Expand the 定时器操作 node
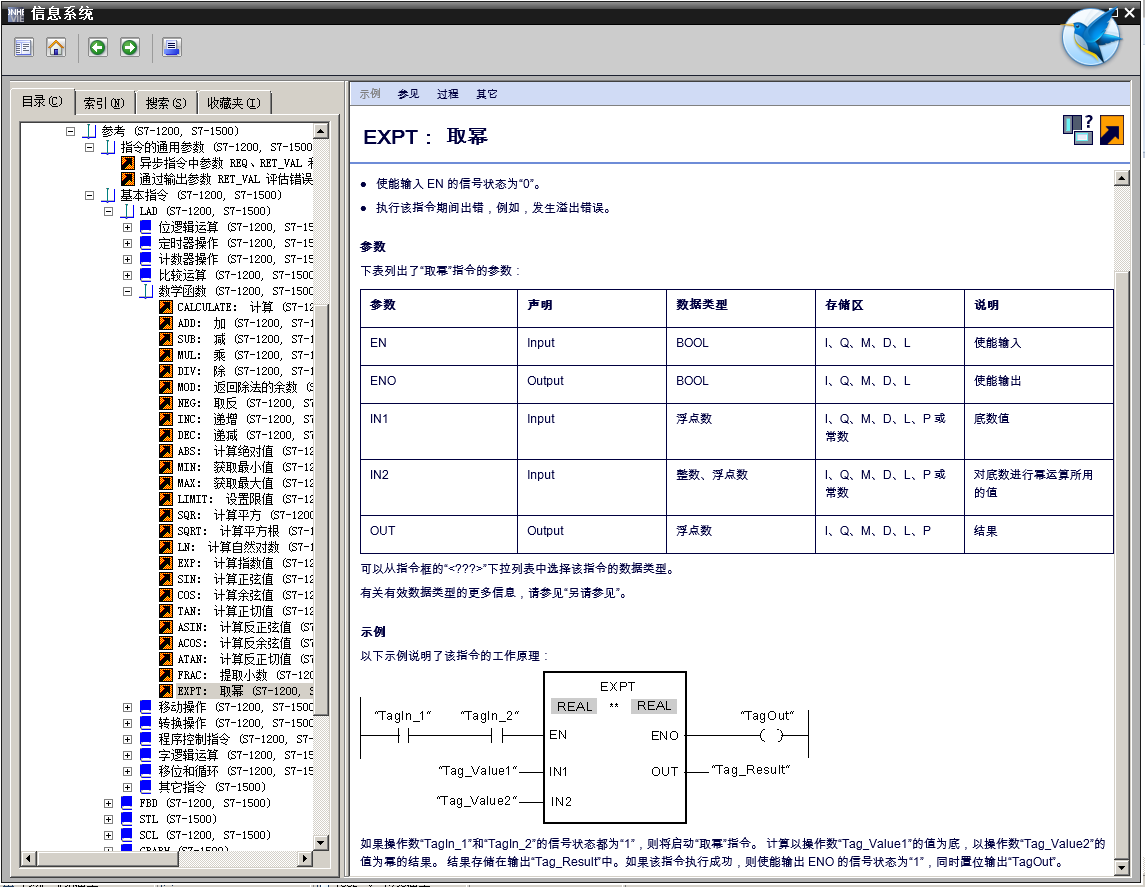Screen dimensions: 1145x887 (x=128, y=244)
